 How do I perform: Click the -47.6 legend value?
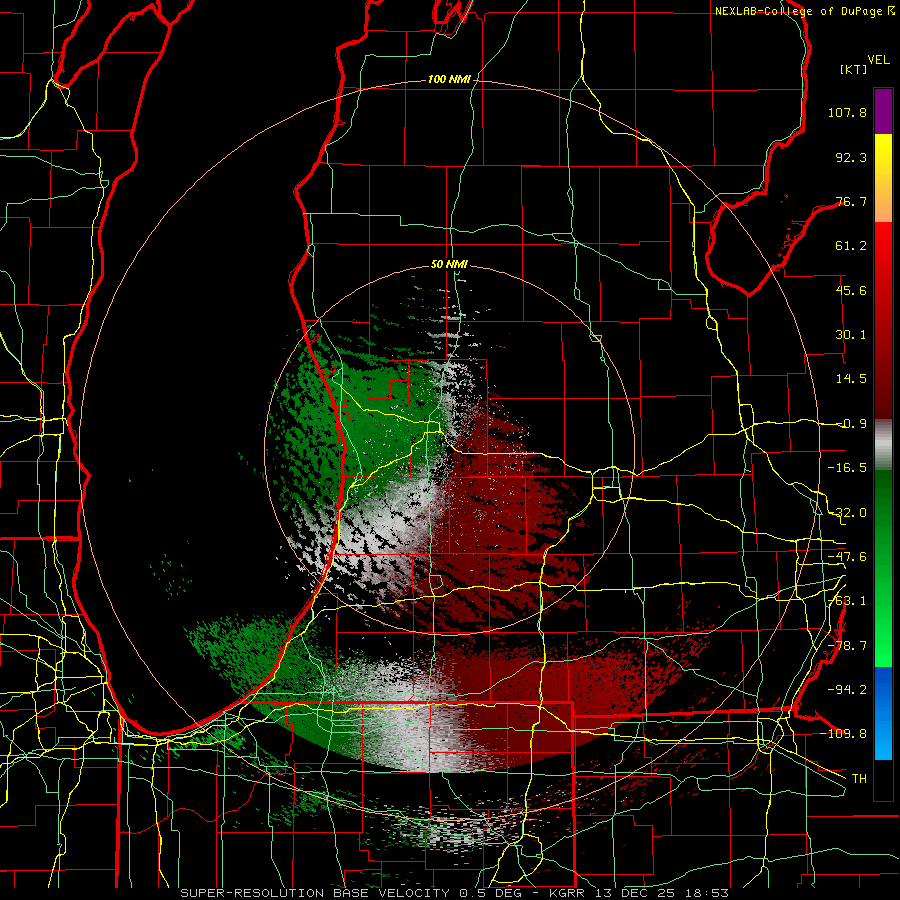click(x=847, y=557)
